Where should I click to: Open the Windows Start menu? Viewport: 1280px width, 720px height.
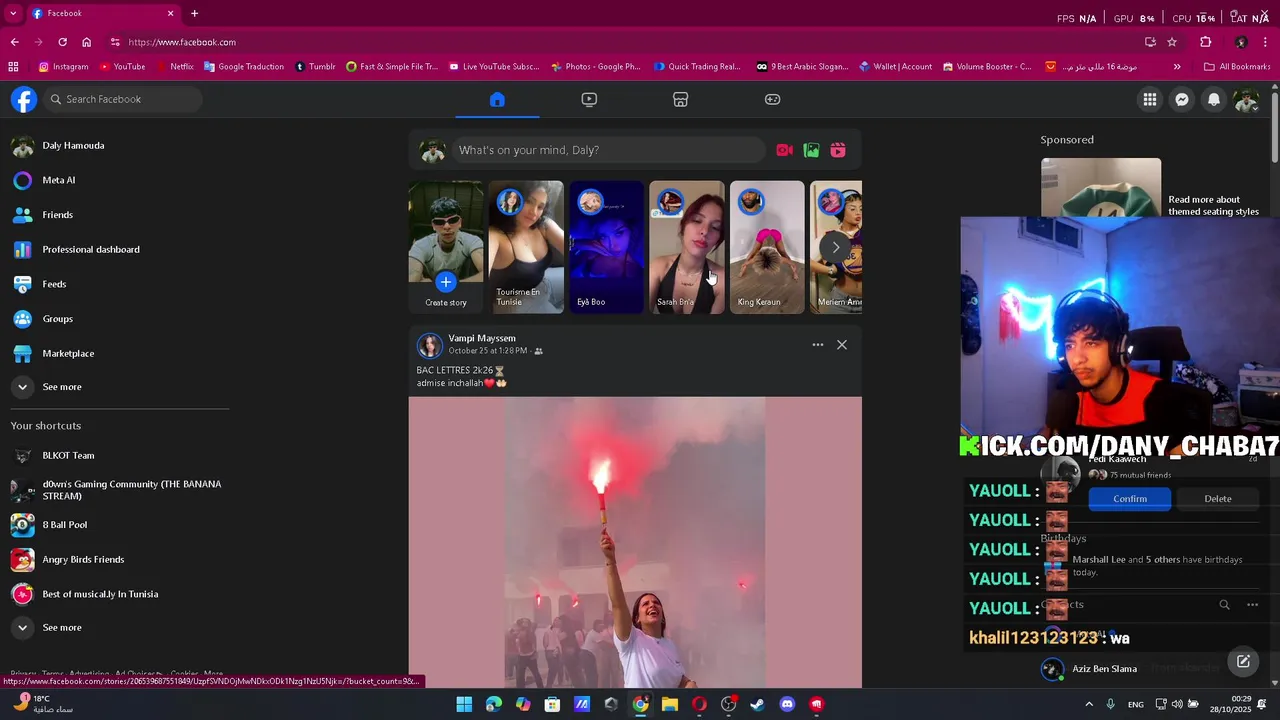pyautogui.click(x=464, y=704)
